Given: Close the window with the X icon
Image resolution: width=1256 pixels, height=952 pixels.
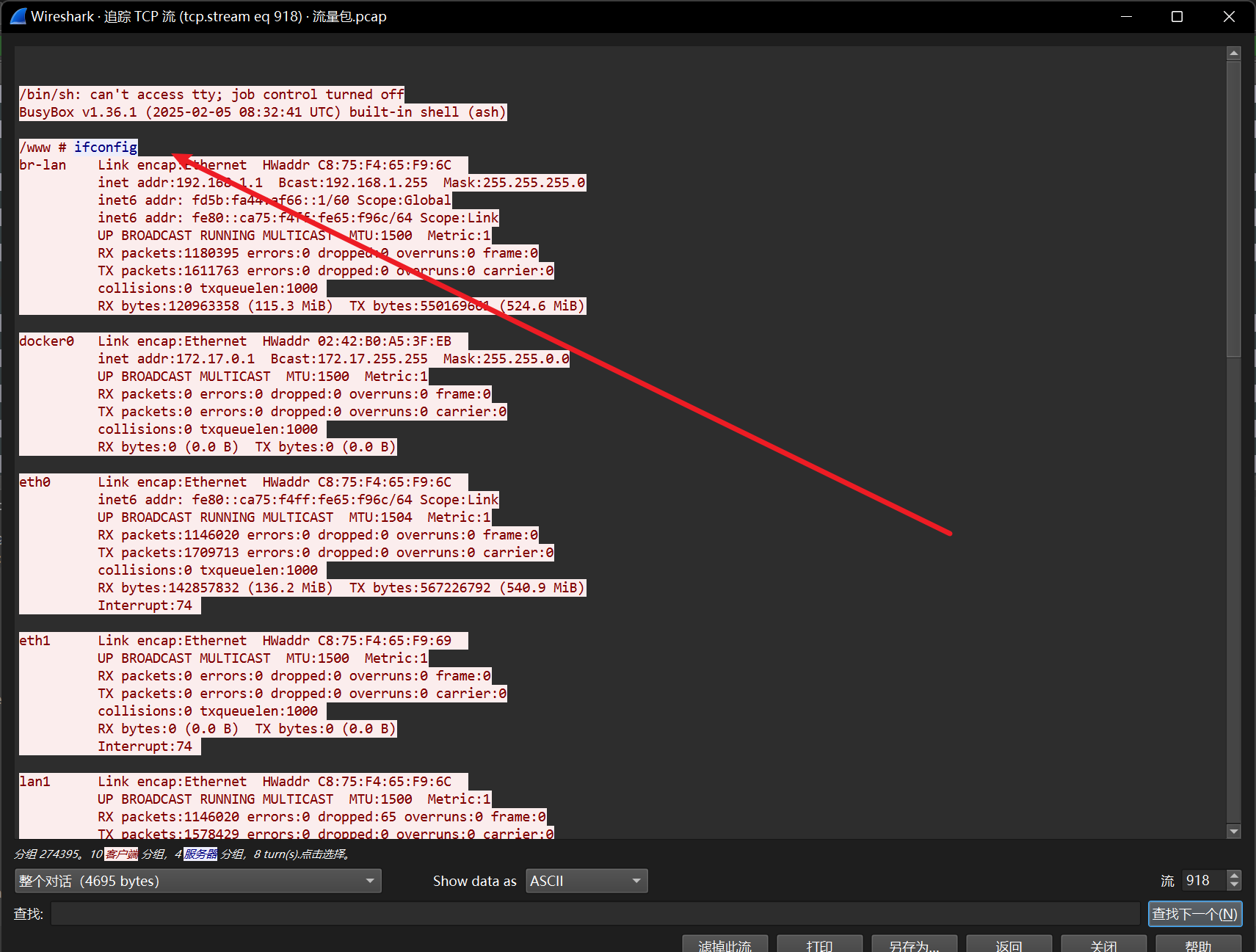Looking at the screenshot, I should click(x=1229, y=16).
